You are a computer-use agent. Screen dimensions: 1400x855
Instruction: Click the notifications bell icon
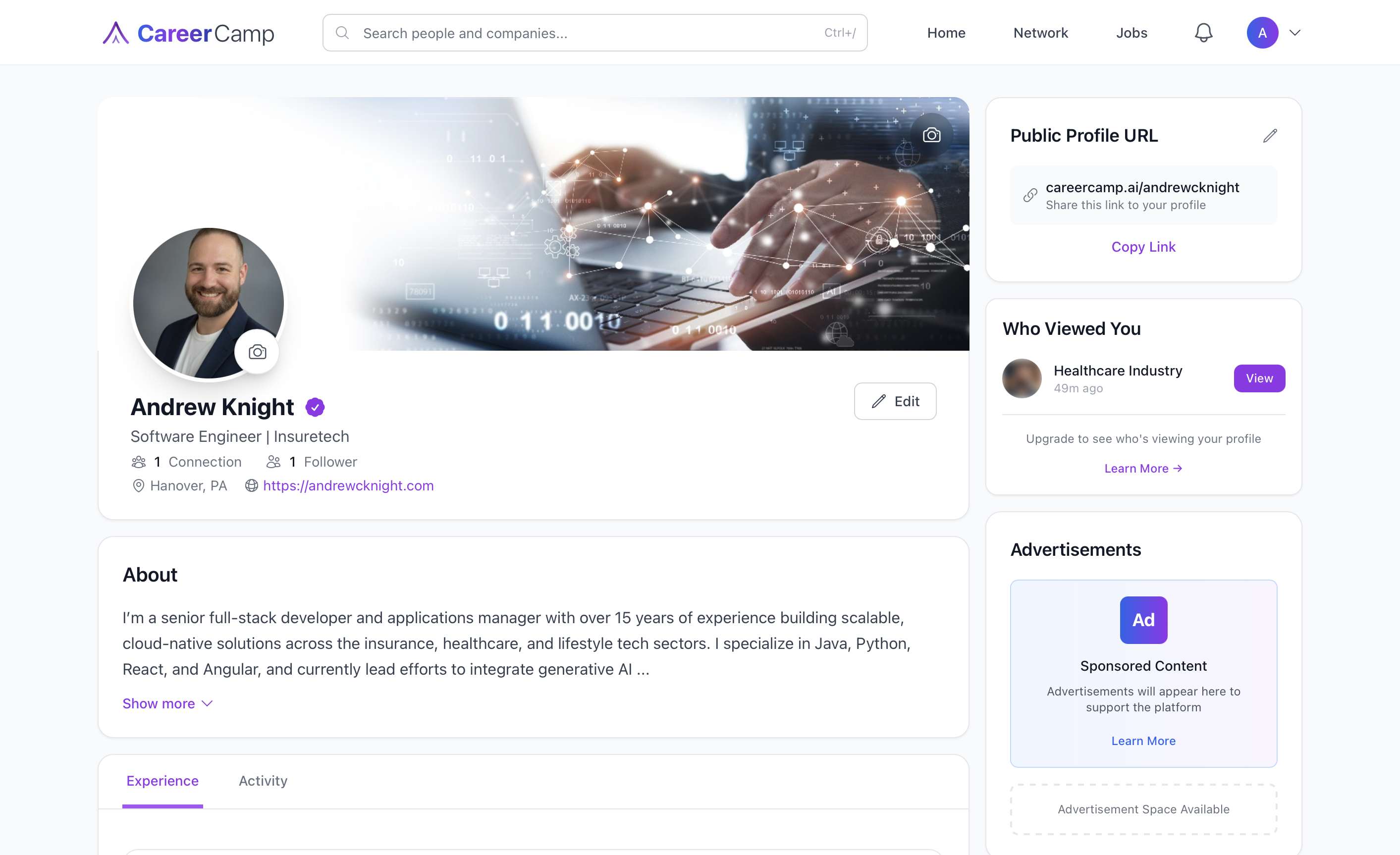1203,33
